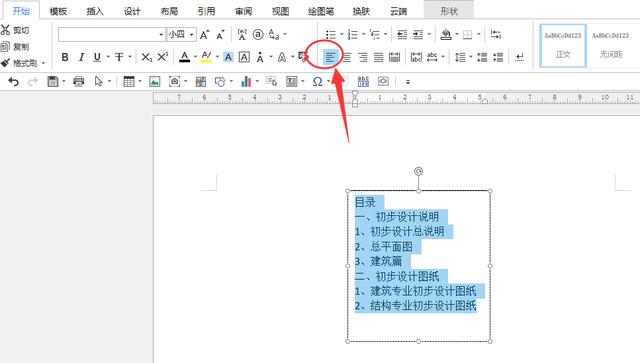
Task: Click the yellow text highlight color
Action: pyautogui.click(x=207, y=57)
